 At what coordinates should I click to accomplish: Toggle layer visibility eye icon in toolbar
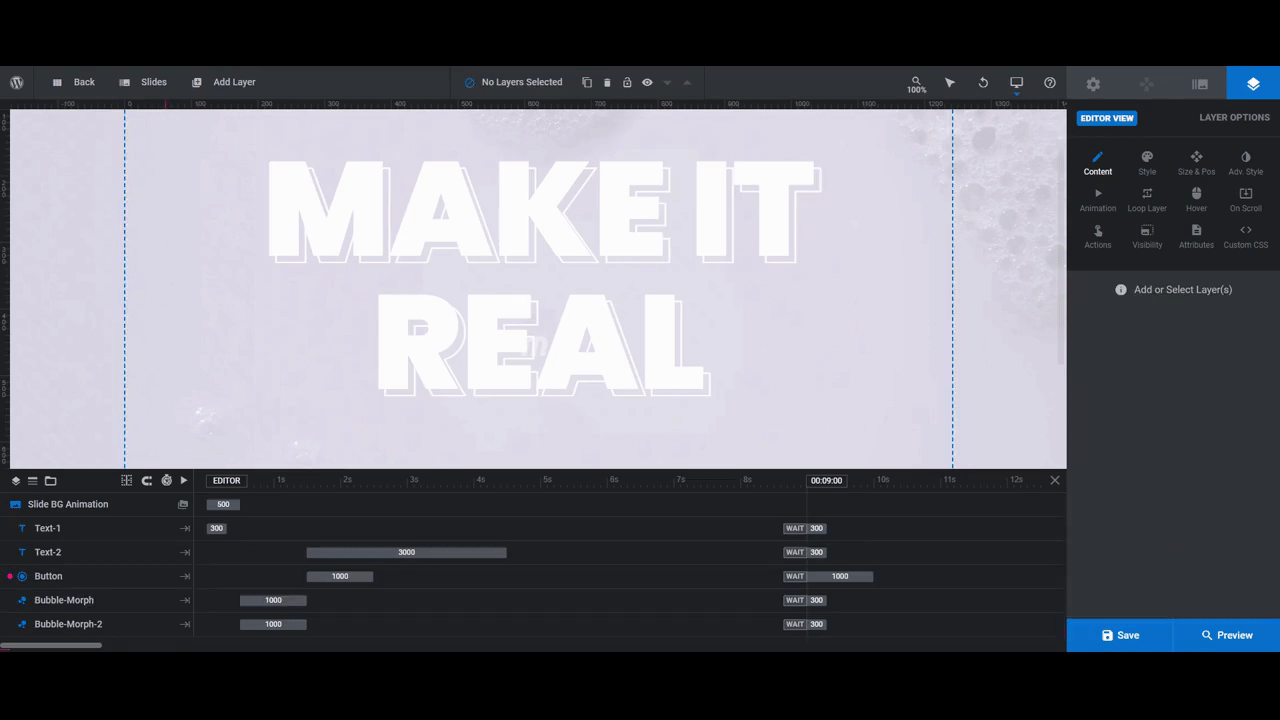pyautogui.click(x=647, y=82)
